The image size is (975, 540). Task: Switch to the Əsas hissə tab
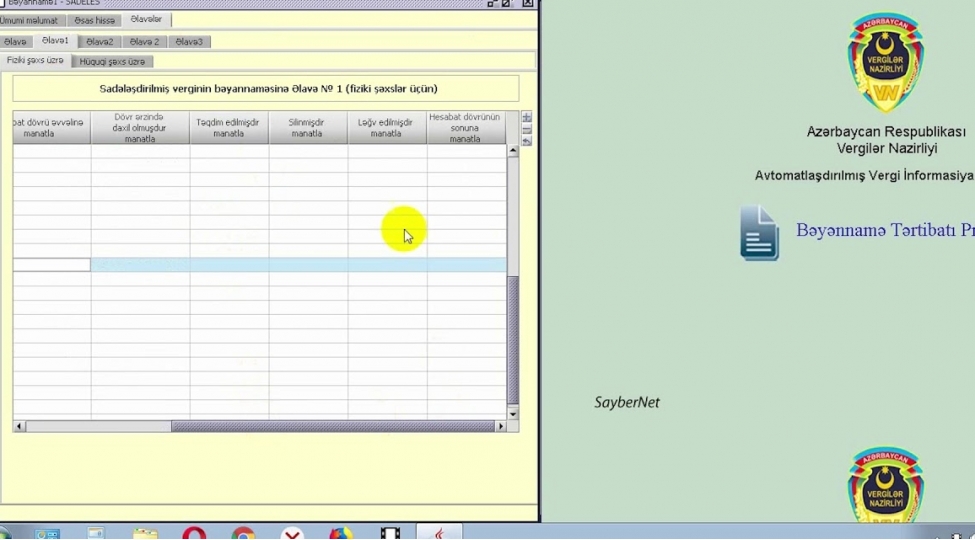tap(95, 20)
